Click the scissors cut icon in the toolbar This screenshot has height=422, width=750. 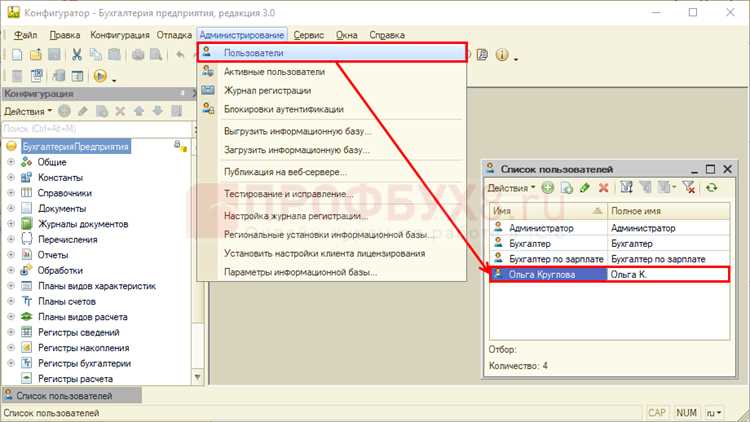[x=77, y=55]
